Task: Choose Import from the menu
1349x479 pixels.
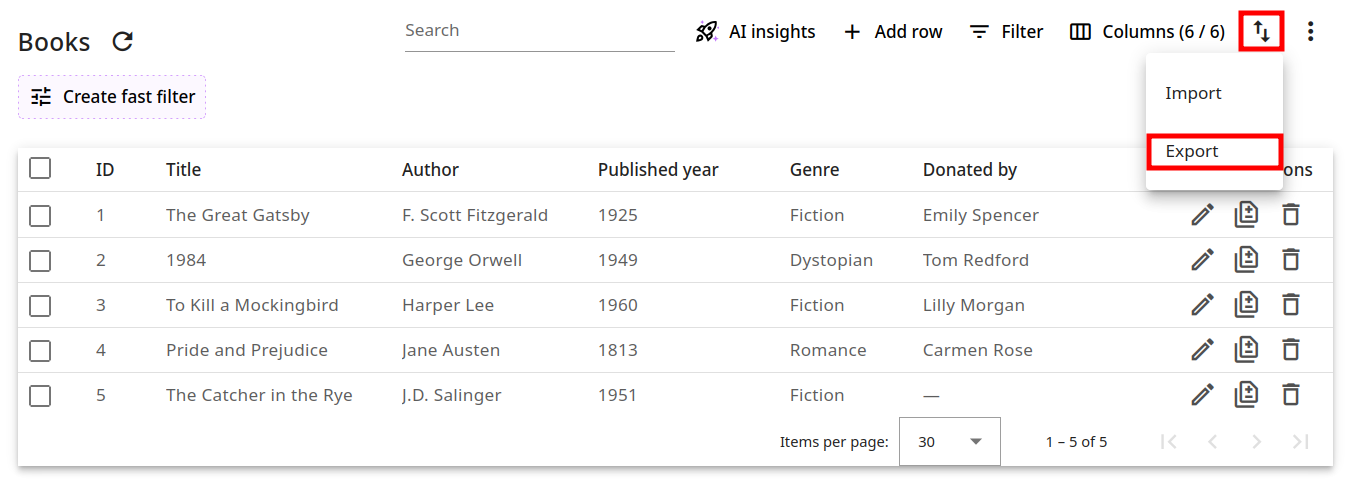Action: coord(1193,93)
